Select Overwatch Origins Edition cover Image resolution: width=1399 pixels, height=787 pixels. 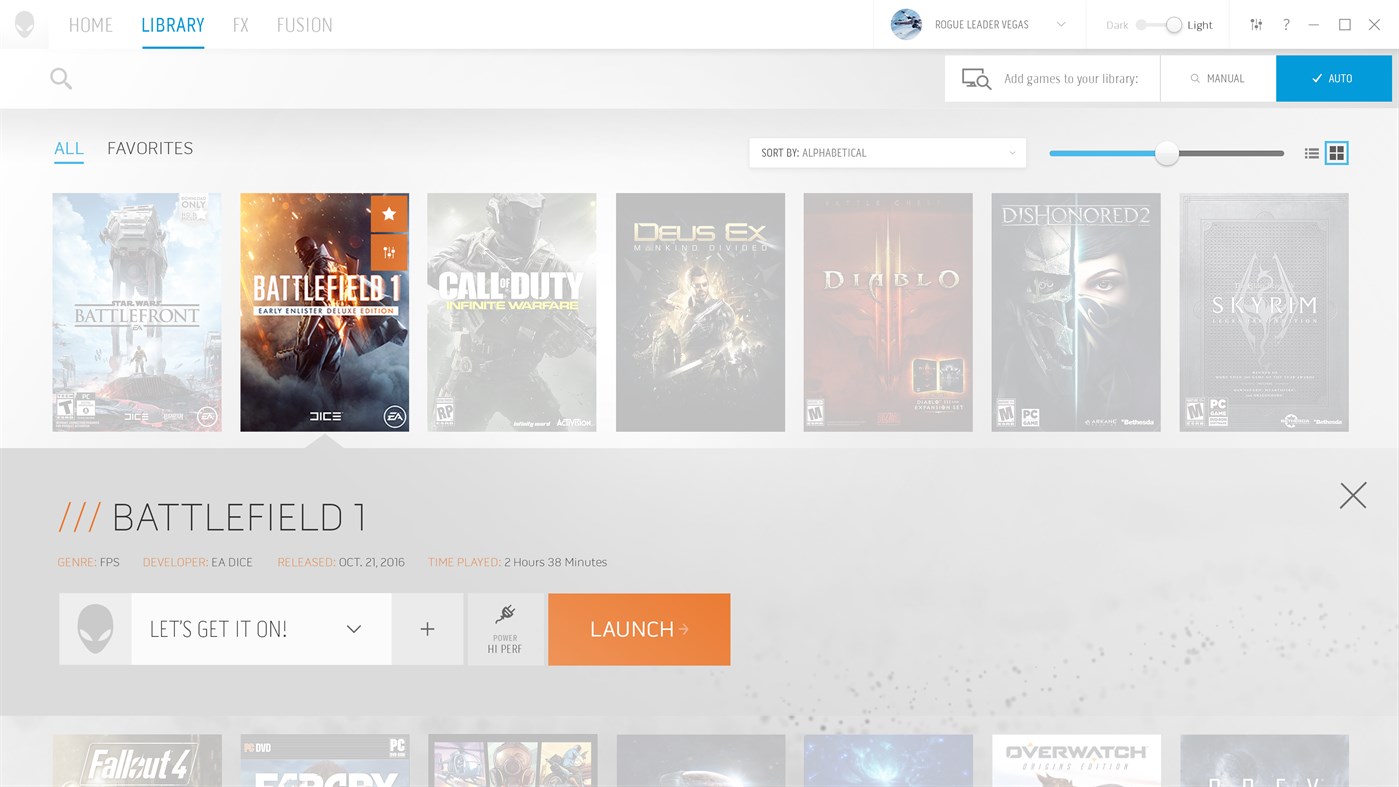1076,761
